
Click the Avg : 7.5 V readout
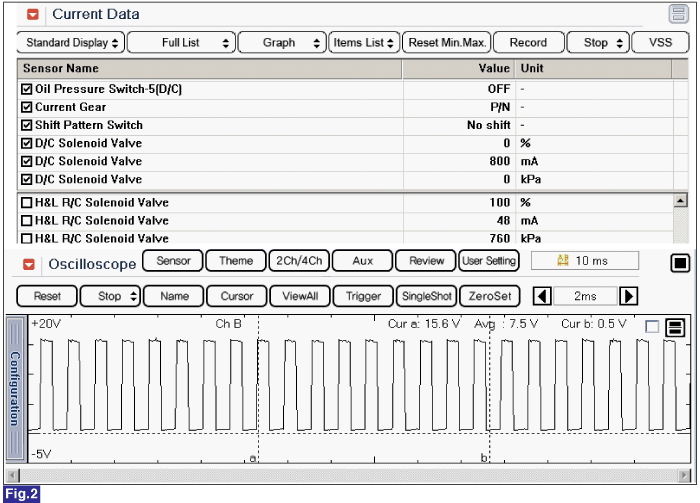pos(506,324)
